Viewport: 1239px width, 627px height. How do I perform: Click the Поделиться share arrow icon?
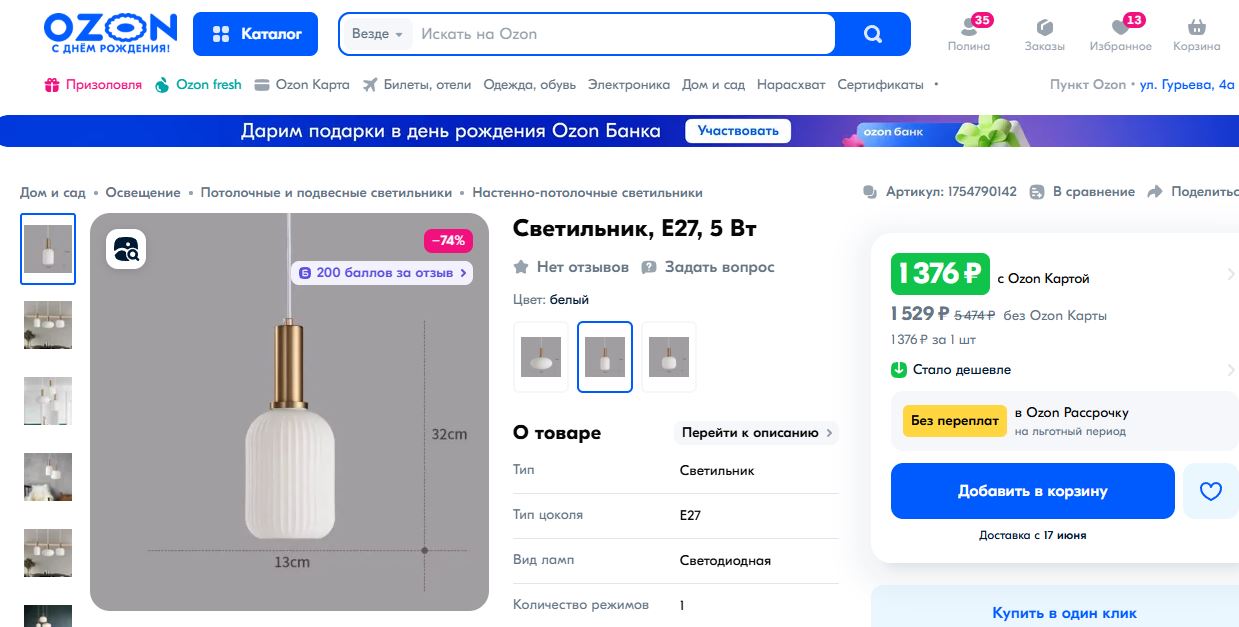click(x=1155, y=192)
